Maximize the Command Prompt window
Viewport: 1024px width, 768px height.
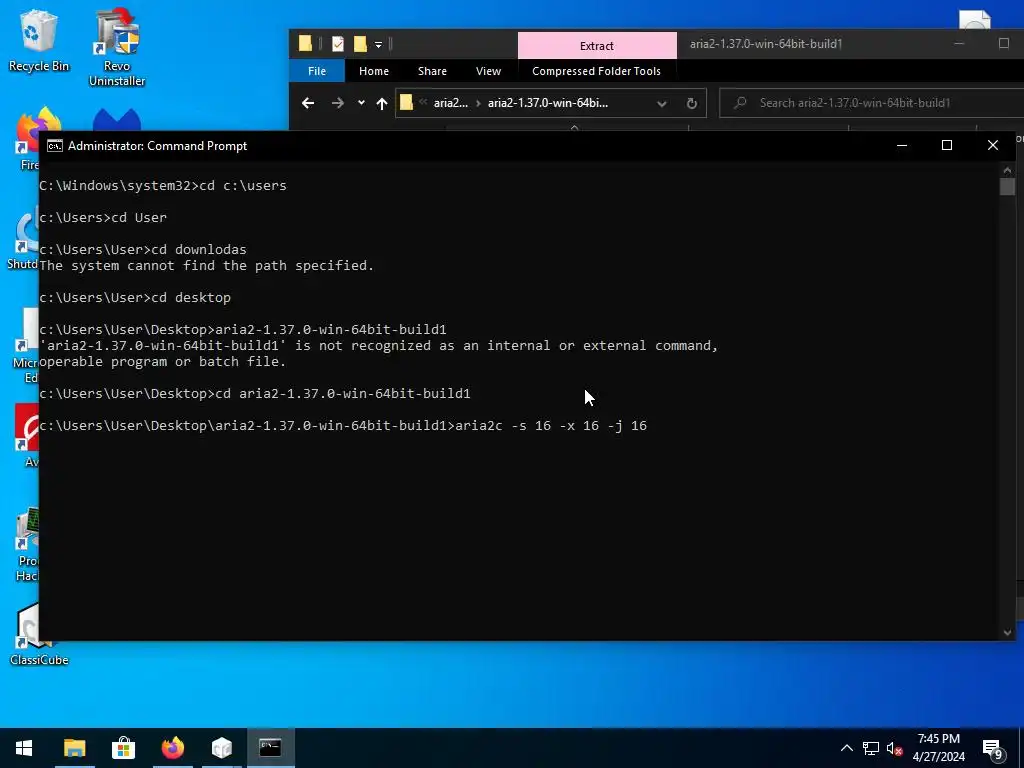(x=947, y=145)
